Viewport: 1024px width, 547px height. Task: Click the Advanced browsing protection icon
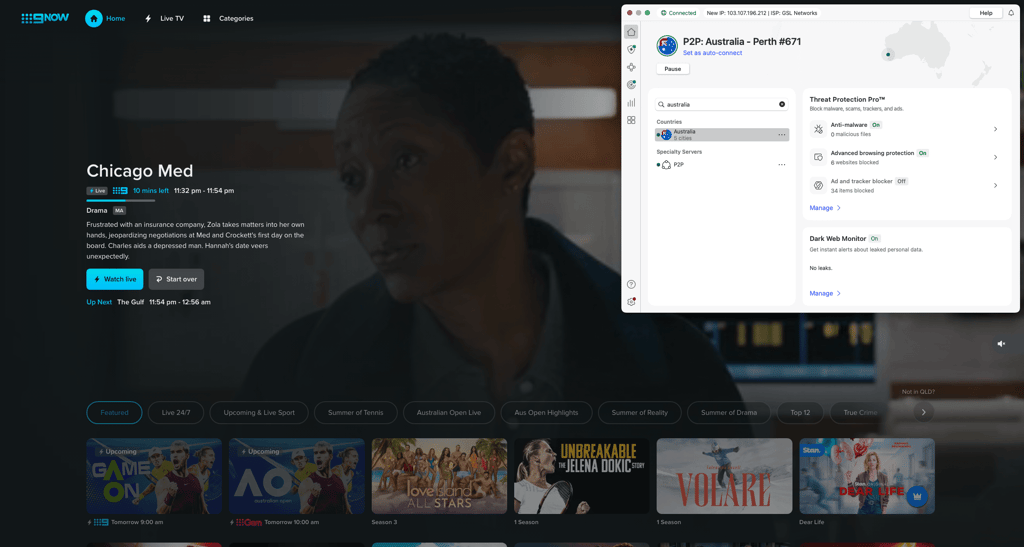pyautogui.click(x=818, y=157)
